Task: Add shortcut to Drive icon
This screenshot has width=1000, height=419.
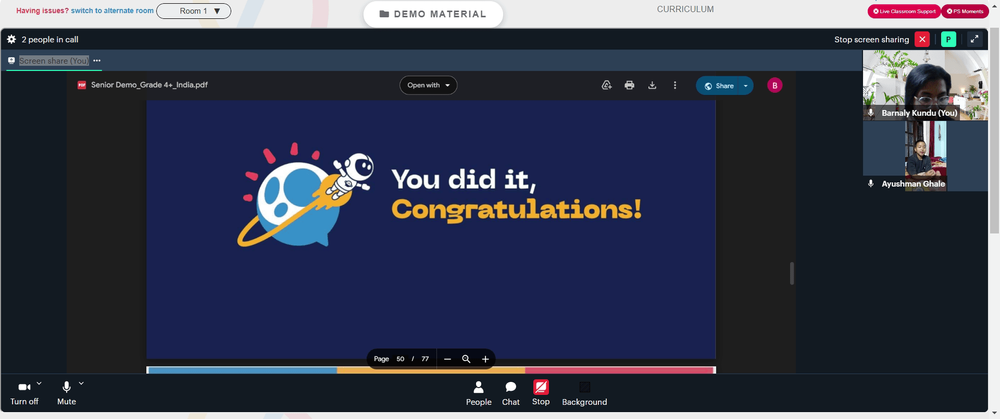Action: coord(607,85)
